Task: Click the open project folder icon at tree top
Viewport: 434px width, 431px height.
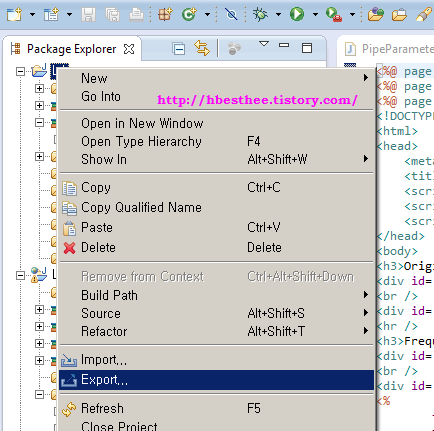Action: (39, 71)
